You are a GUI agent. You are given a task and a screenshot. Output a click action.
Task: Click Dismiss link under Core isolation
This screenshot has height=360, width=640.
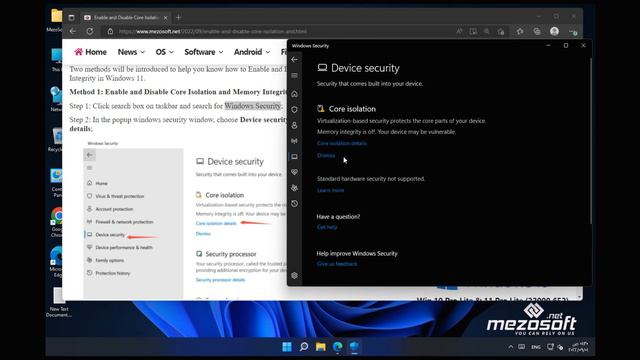click(326, 155)
